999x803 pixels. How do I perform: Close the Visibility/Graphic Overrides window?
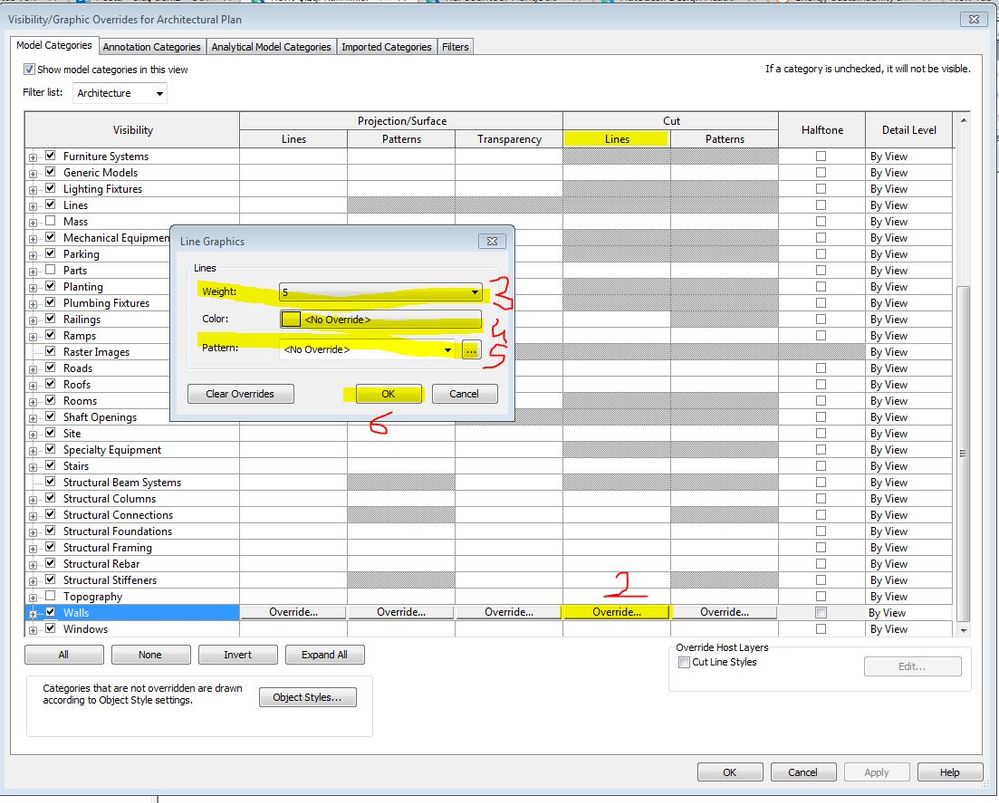(x=974, y=19)
